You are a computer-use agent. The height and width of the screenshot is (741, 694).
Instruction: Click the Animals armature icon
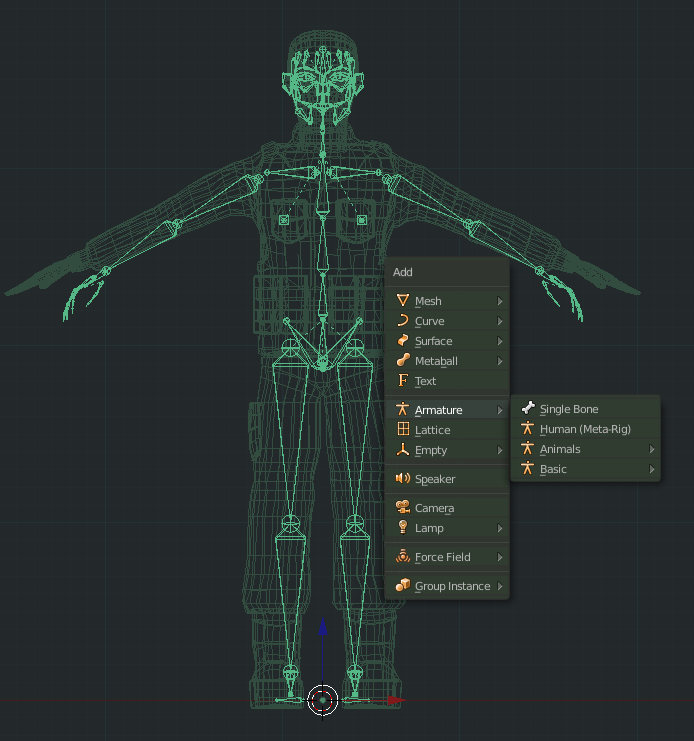pos(527,448)
